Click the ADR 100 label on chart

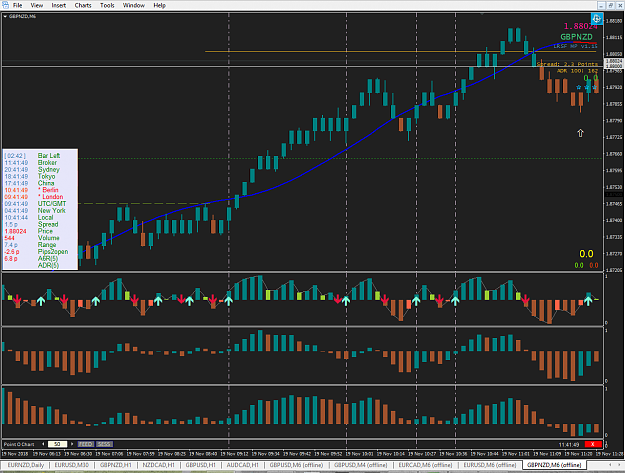point(577,71)
